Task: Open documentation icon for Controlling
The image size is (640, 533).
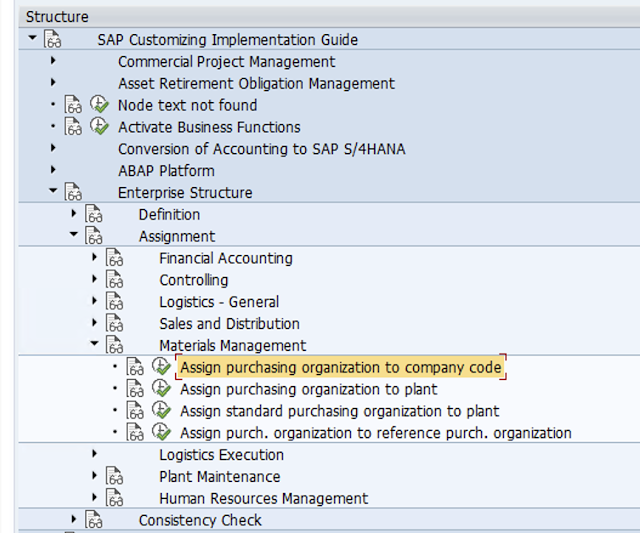Action: coord(115,279)
